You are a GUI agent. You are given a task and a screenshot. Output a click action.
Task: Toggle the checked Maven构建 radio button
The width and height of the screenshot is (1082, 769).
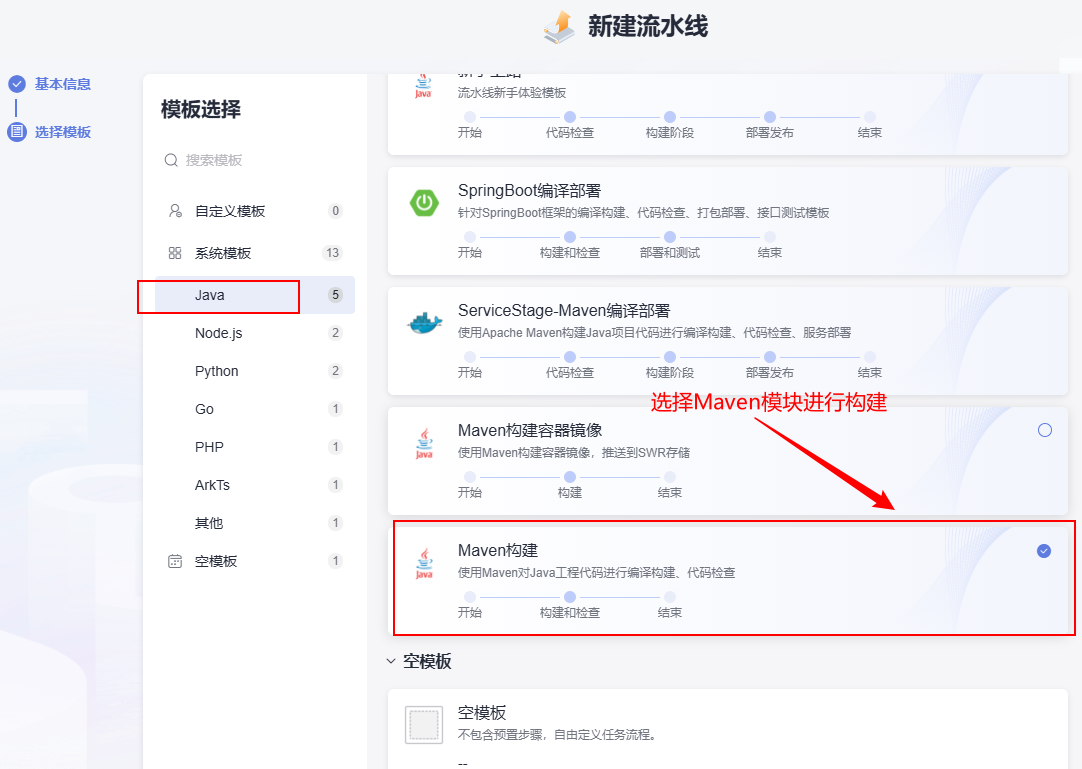point(1044,551)
